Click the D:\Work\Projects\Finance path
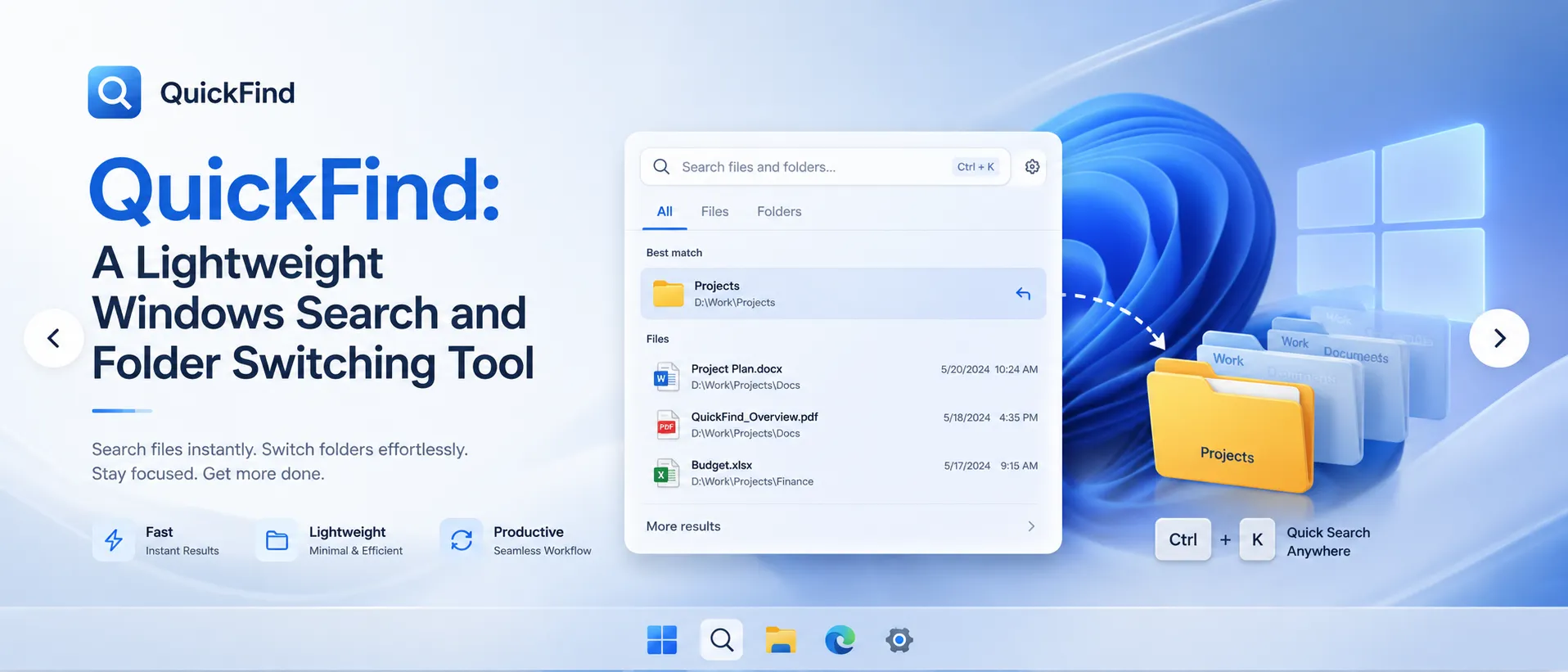The image size is (1568, 672). point(752,481)
